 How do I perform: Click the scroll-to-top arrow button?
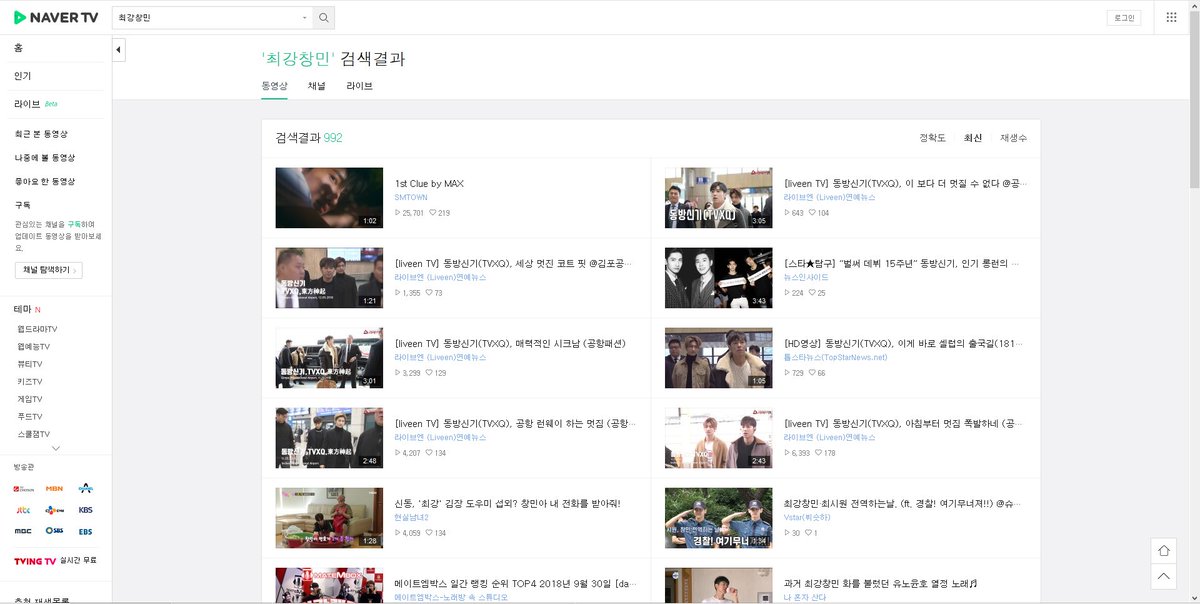pyautogui.click(x=1163, y=576)
